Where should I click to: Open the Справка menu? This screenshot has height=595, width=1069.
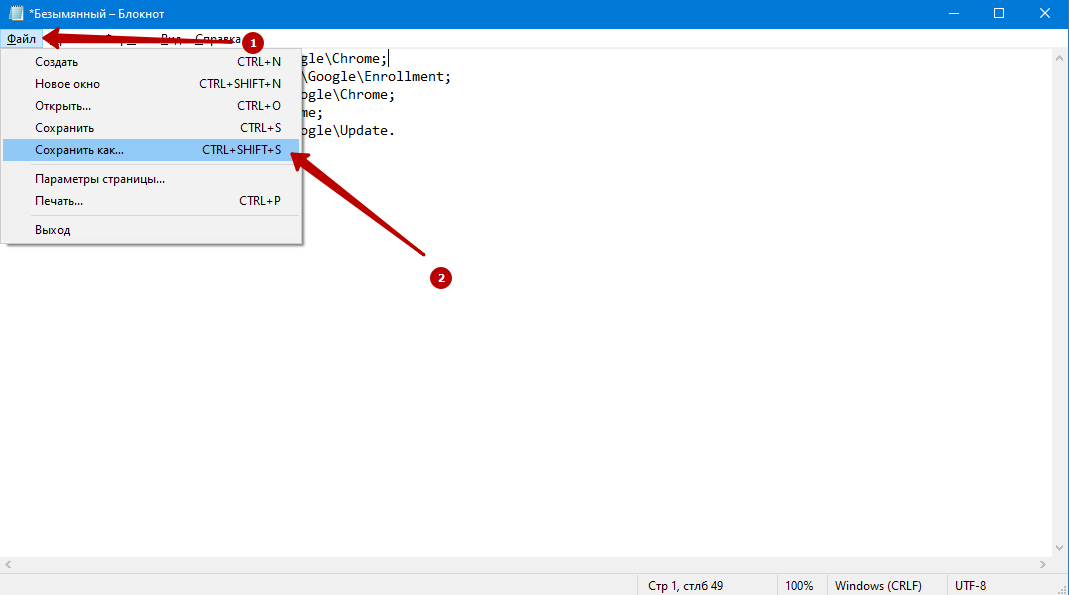click(x=216, y=39)
